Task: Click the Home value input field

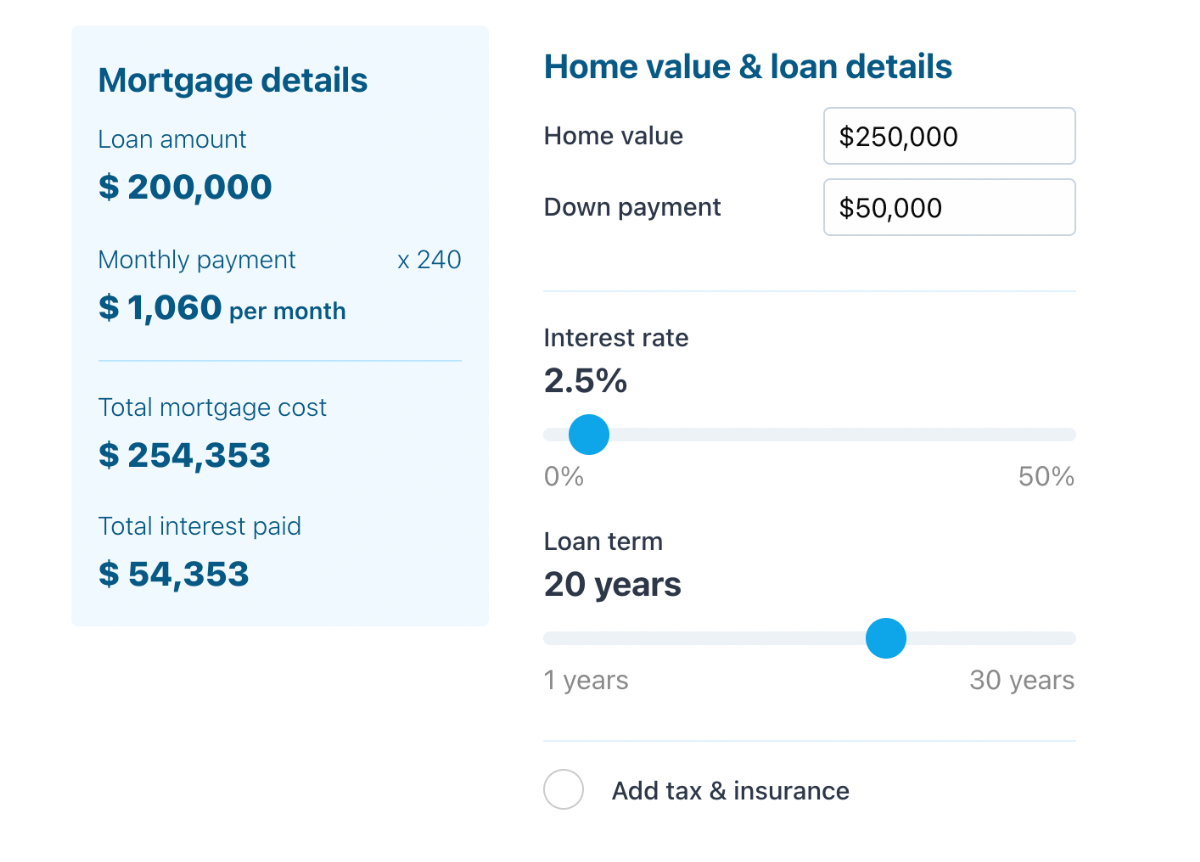Action: tap(949, 136)
